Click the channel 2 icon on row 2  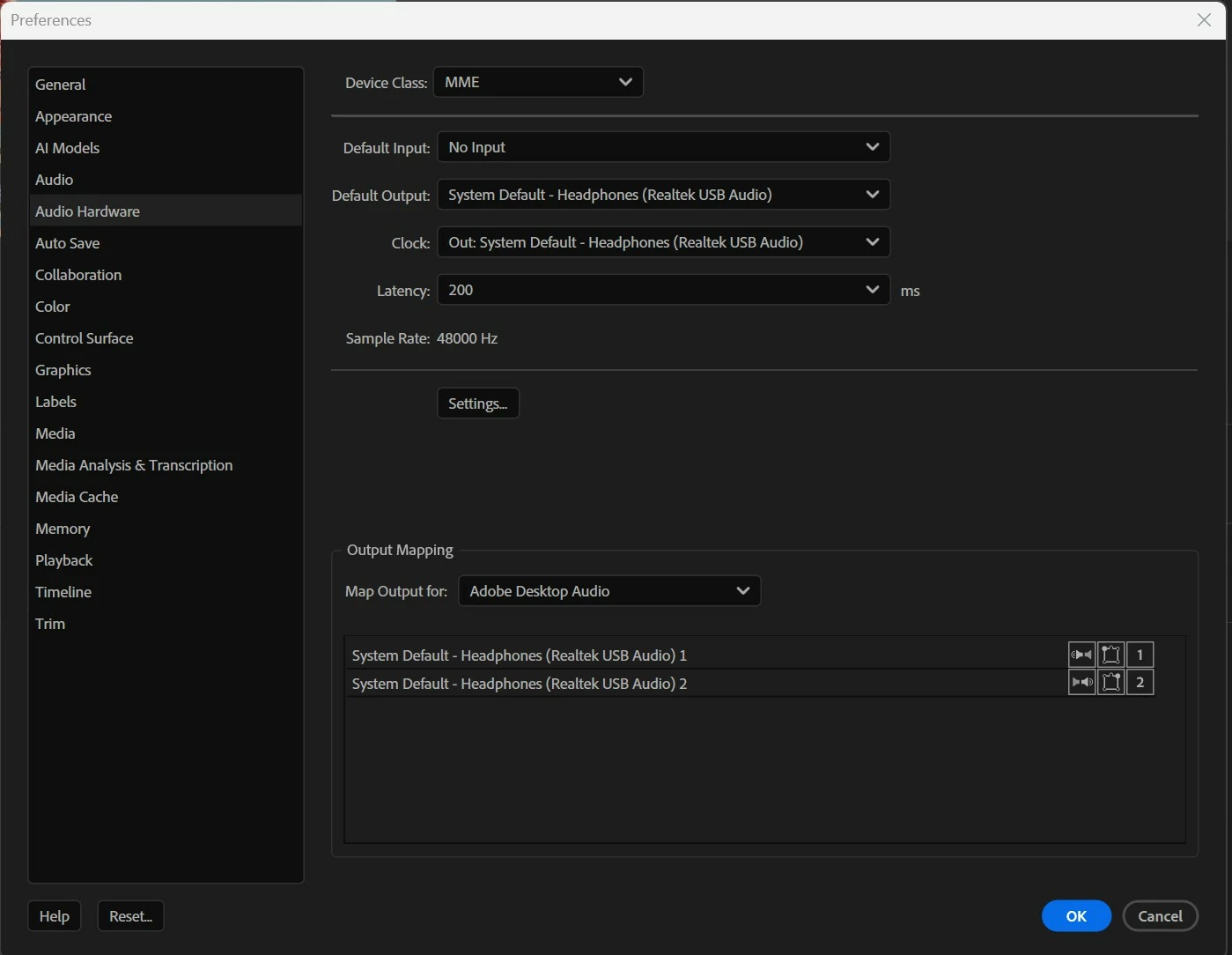pyautogui.click(x=1140, y=682)
